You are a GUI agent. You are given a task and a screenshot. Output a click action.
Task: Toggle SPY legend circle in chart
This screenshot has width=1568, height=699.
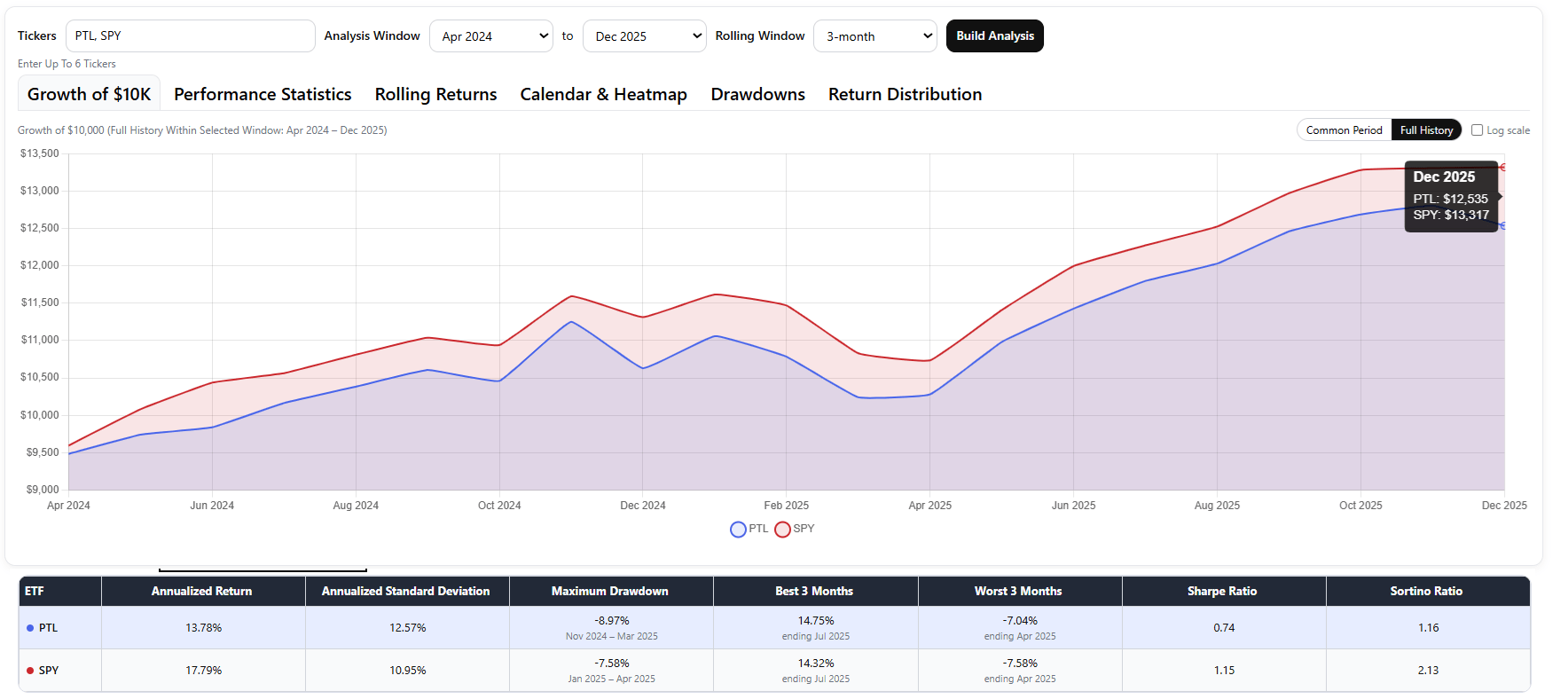click(782, 530)
